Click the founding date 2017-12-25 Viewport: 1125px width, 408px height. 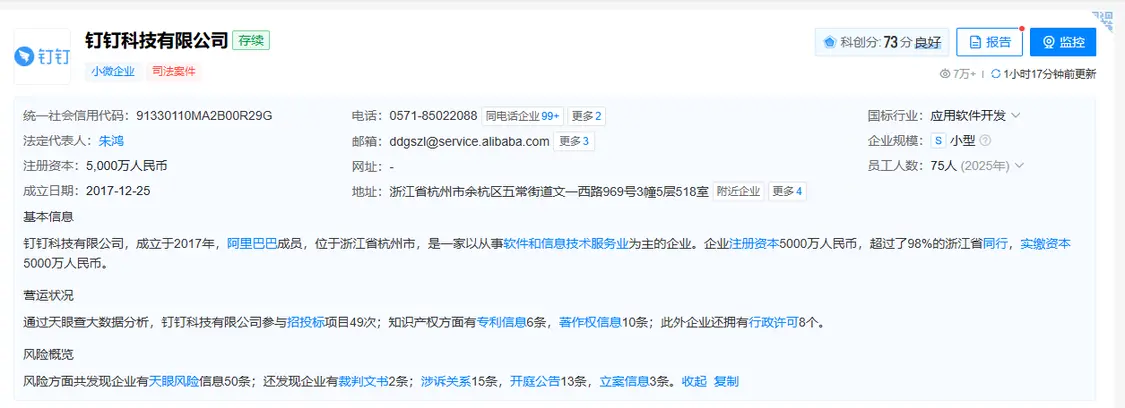[x=118, y=191]
